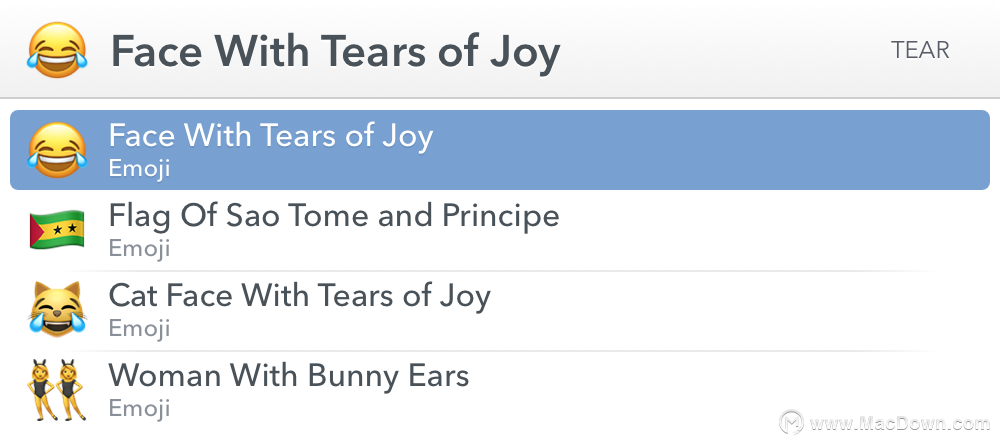Screen dimensions: 1000x440
Task: Click the Emoji subtitle in the highlighted row
Action: [139, 169]
